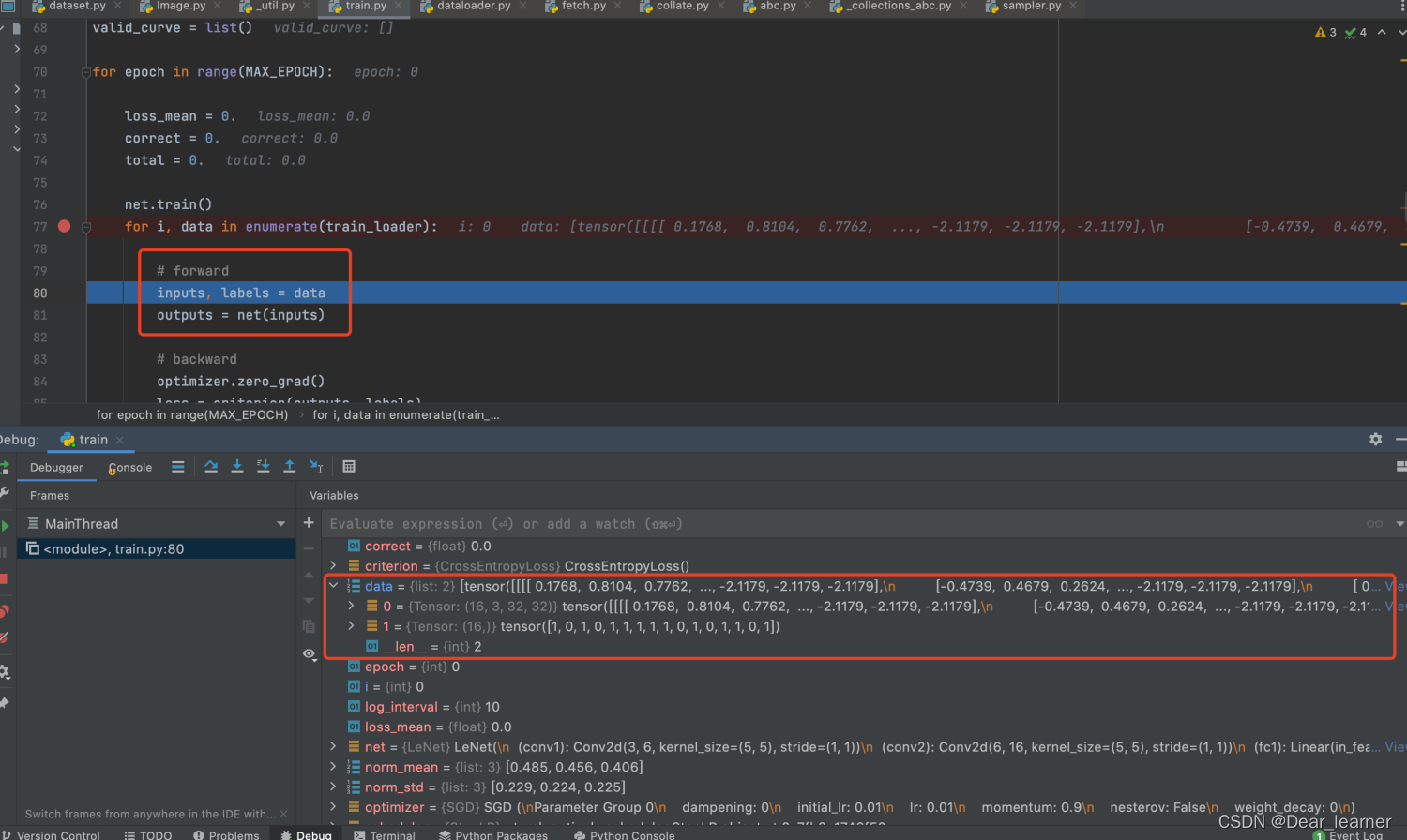Expand the norm_std list variable
The image size is (1407, 840).
(333, 787)
